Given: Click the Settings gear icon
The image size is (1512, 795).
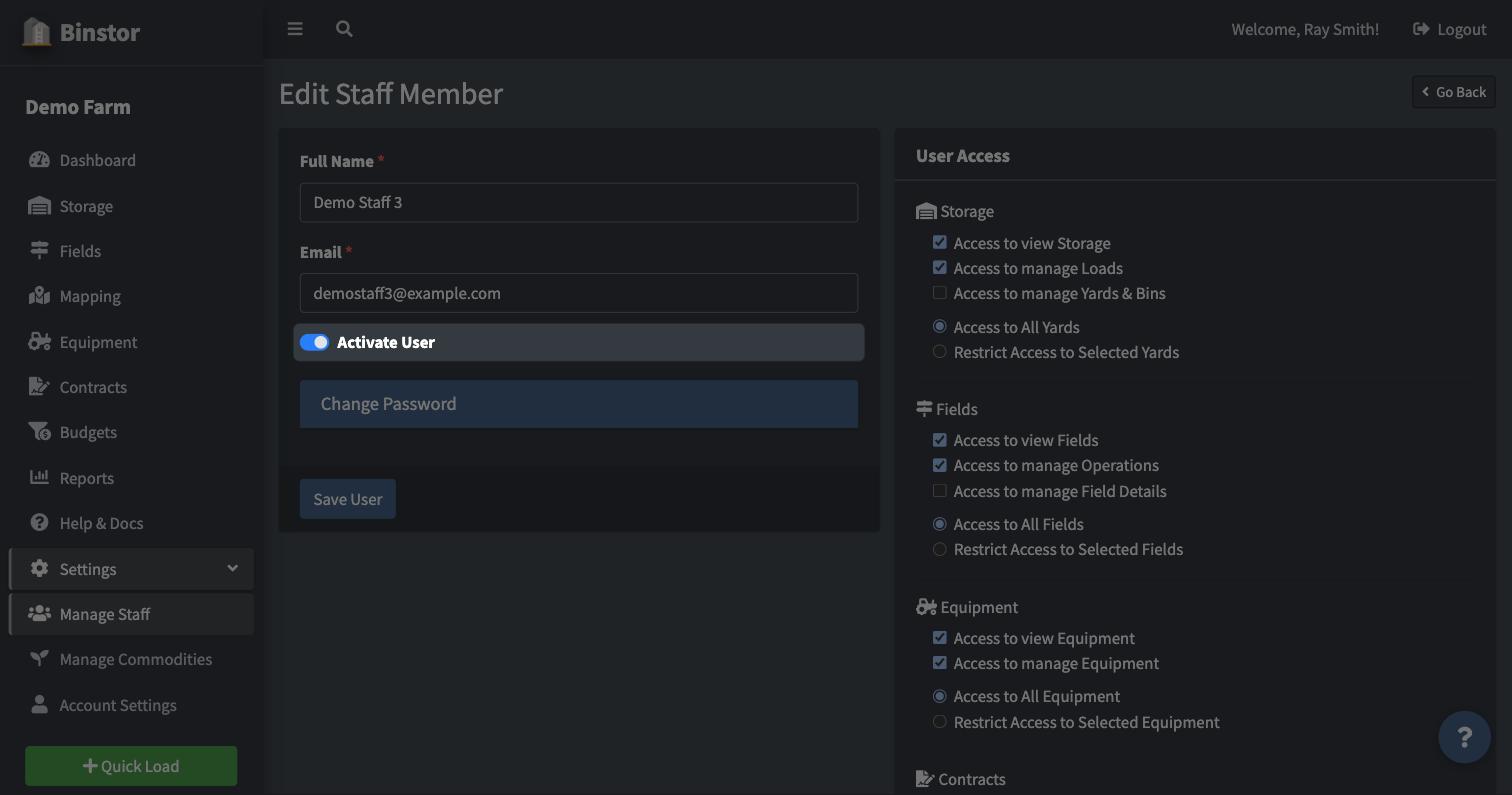Looking at the screenshot, I should click(x=39, y=569).
